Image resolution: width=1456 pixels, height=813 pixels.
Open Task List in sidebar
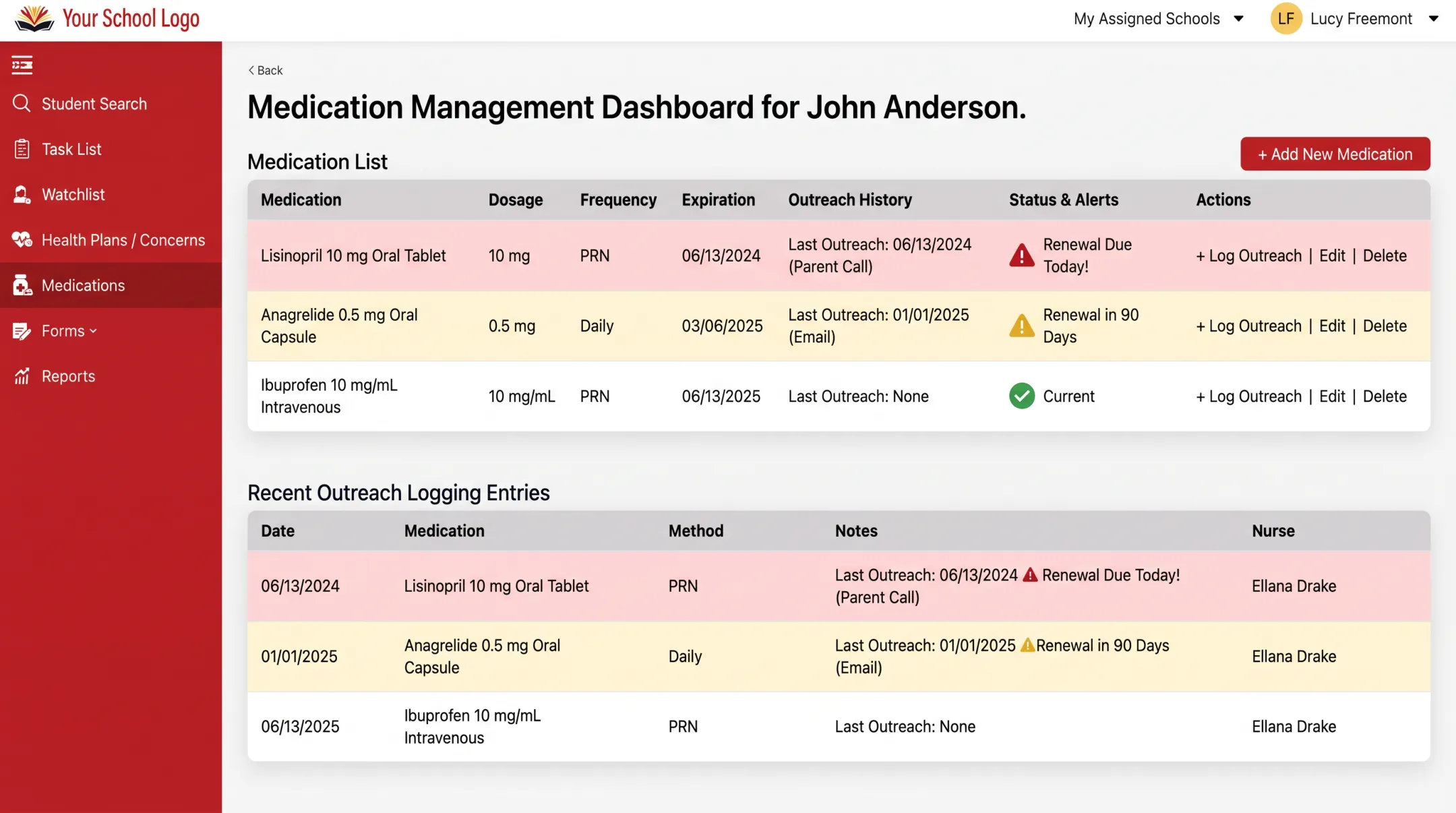[111, 148]
